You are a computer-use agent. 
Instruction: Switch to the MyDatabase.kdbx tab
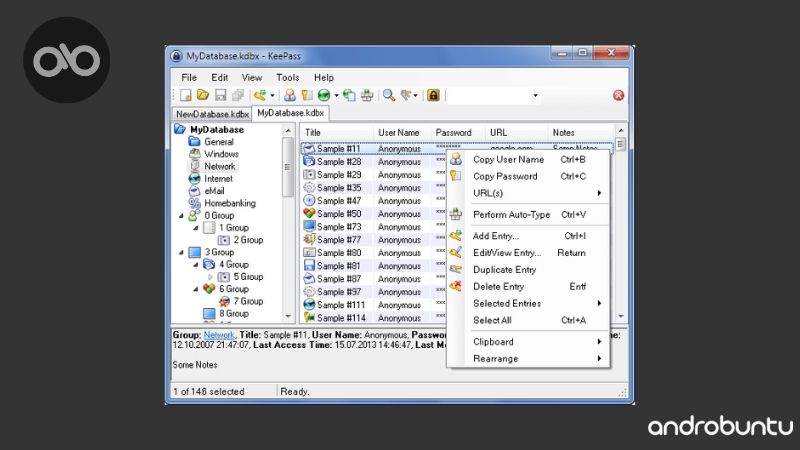290,113
